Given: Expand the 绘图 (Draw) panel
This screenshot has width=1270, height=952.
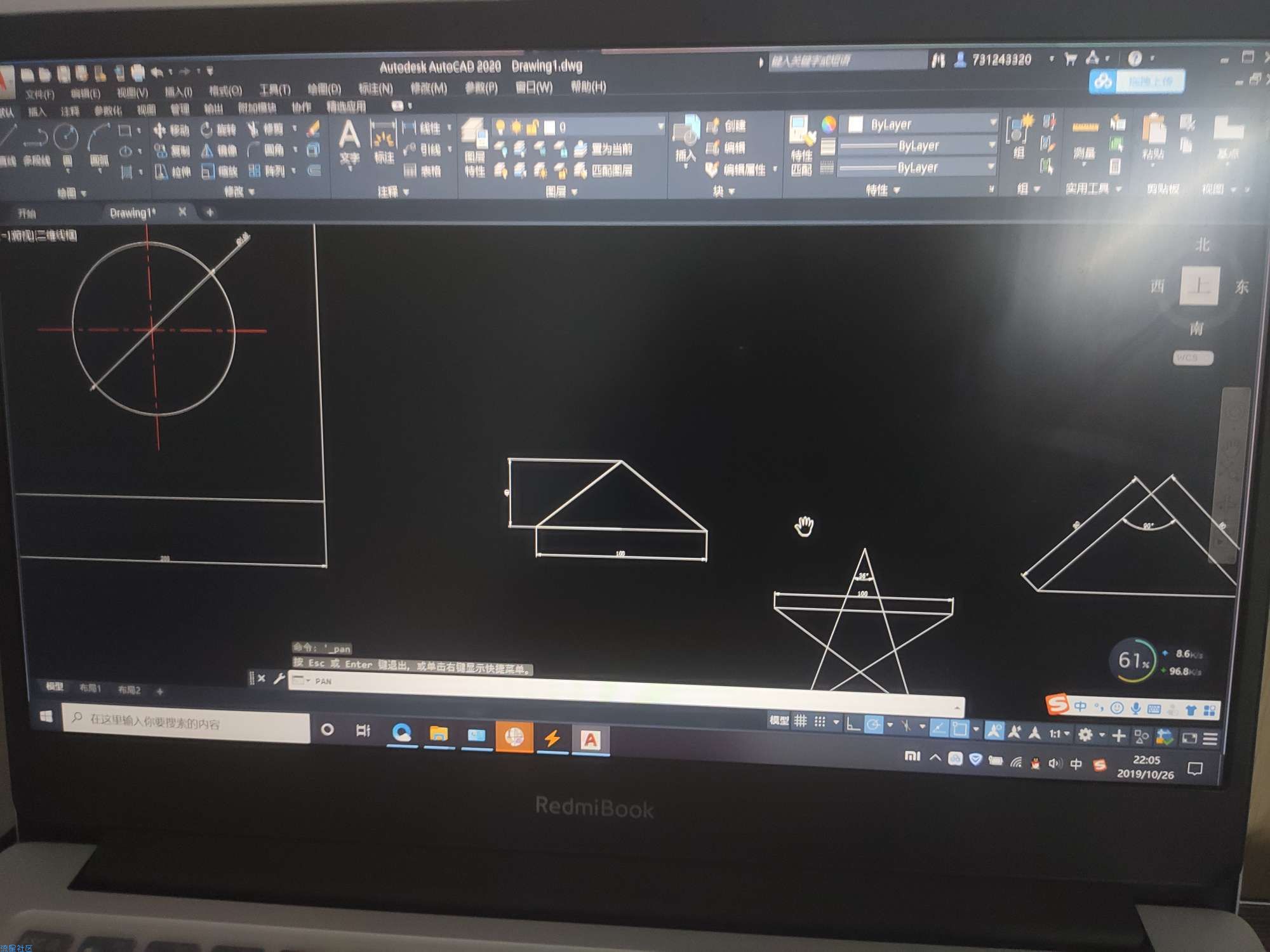Looking at the screenshot, I should (x=71, y=192).
